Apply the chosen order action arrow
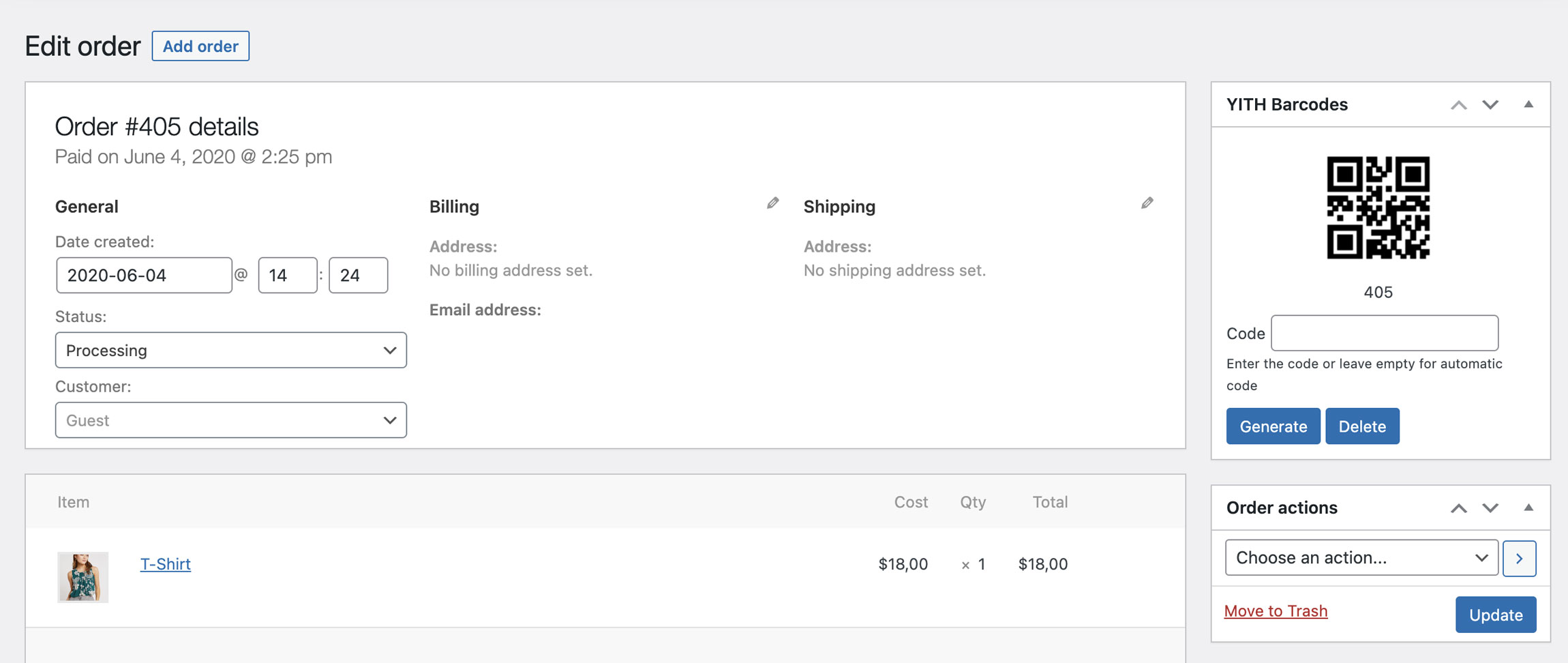Image resolution: width=1568 pixels, height=663 pixels. pos(1519,559)
